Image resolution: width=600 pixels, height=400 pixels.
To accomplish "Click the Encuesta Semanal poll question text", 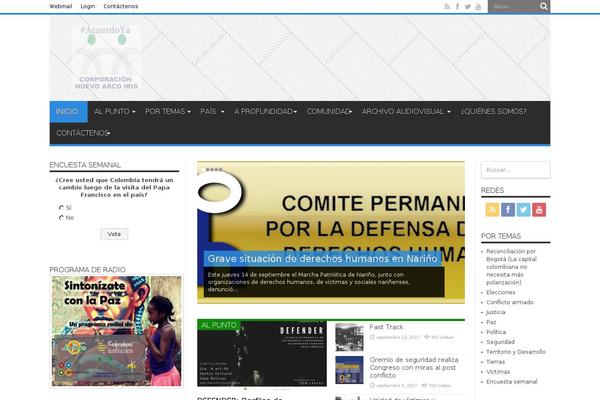I will pyautogui.click(x=114, y=187).
